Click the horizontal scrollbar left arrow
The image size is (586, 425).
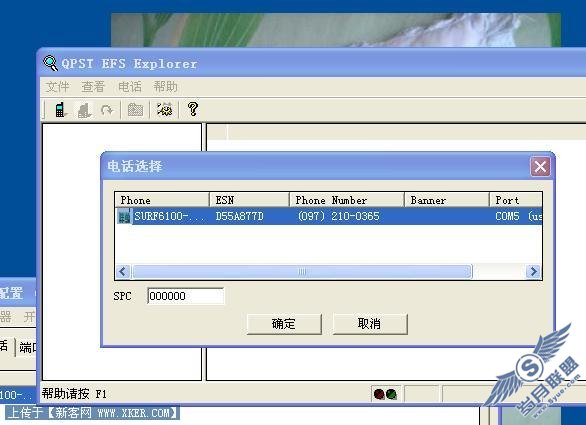point(123,271)
